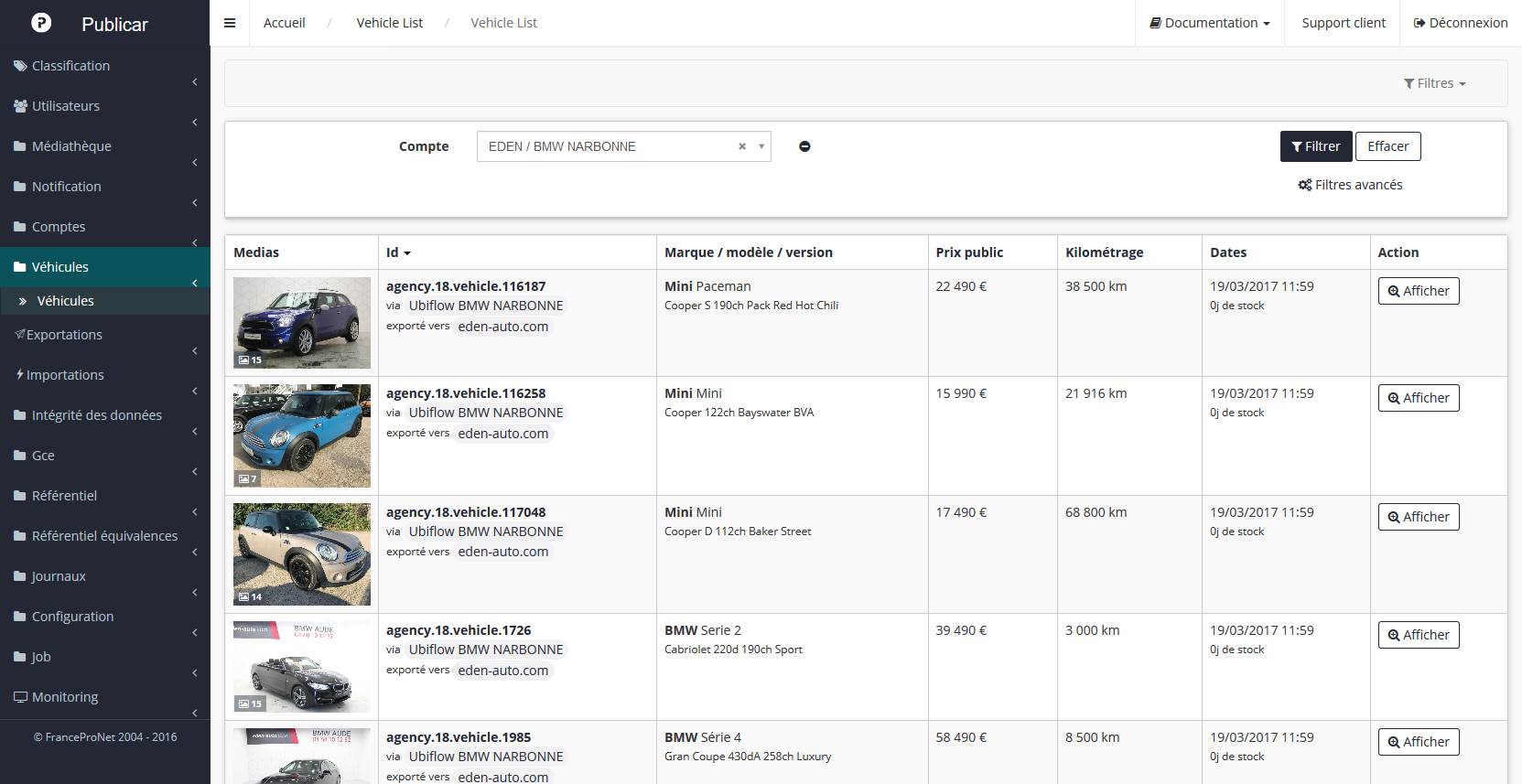This screenshot has width=1522, height=784.
Task: Click Gran Coupe 430dA 258ch Luxury text
Action: (x=748, y=757)
